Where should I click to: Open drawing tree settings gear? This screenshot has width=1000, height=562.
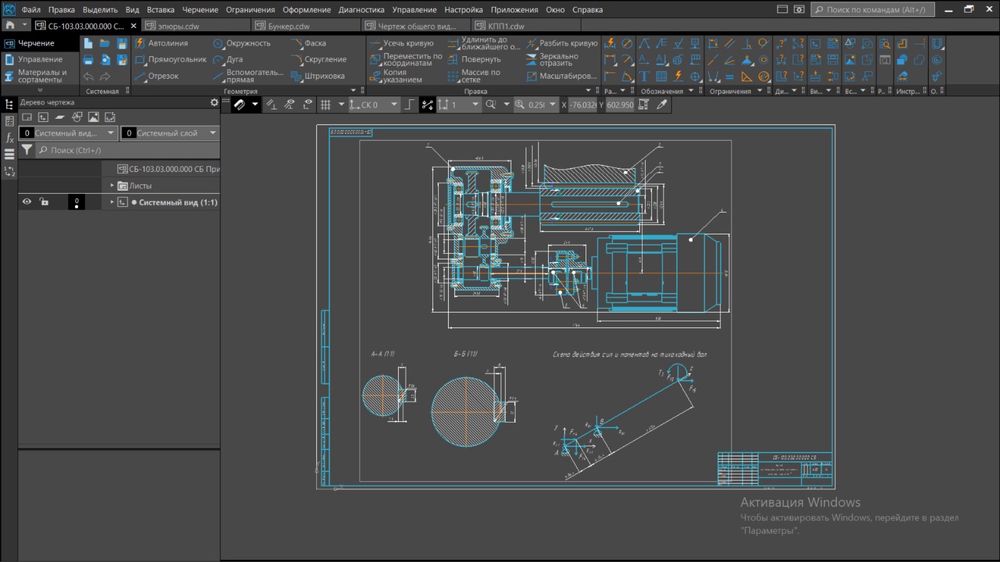[213, 102]
